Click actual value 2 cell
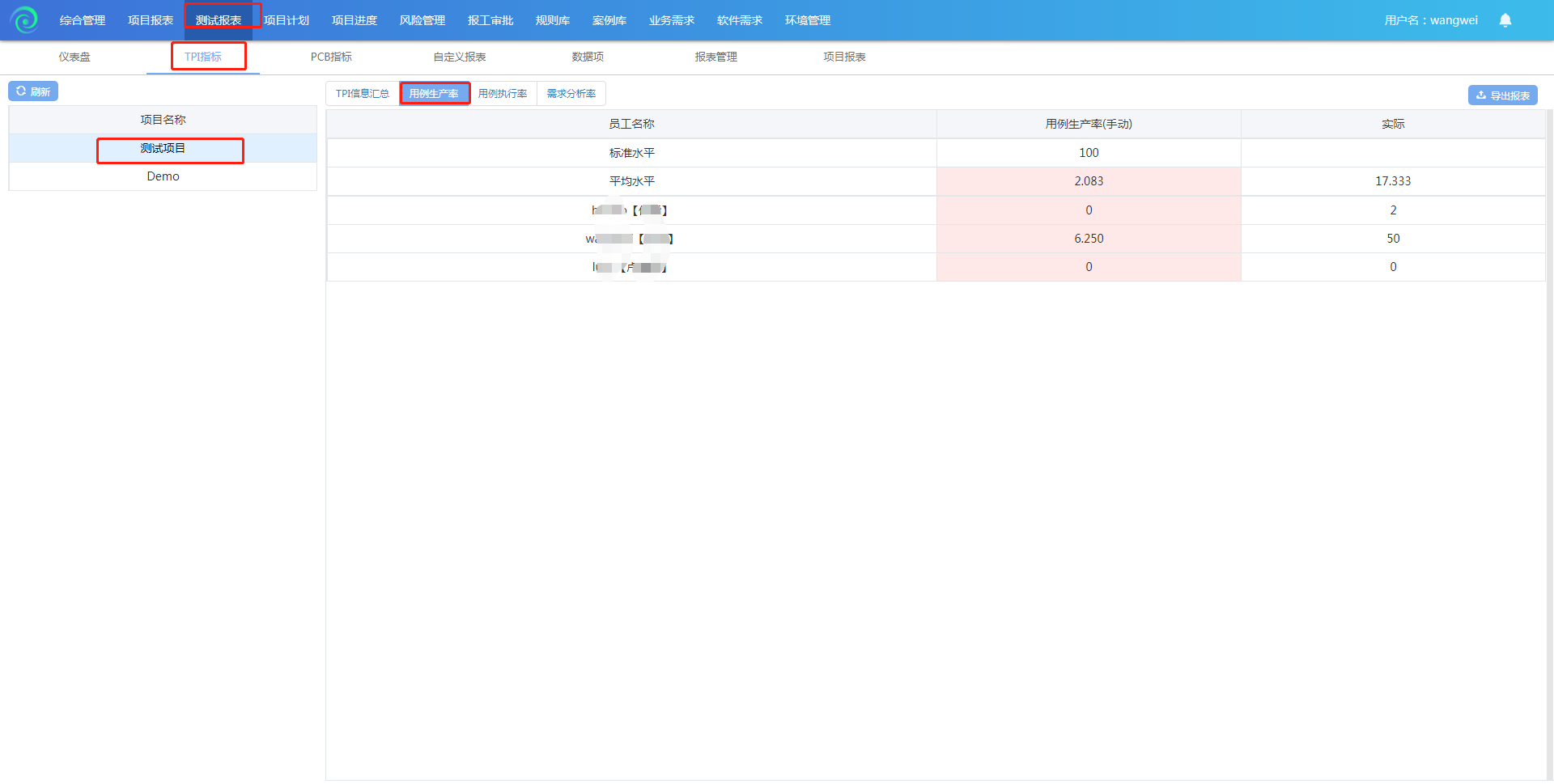The width and height of the screenshot is (1554, 784). (1393, 210)
